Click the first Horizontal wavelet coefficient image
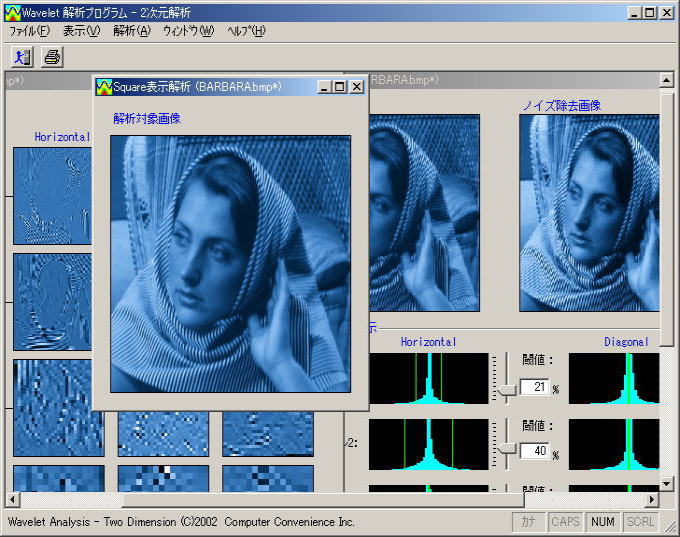Screen dimensions: 680x537 pos(52,196)
